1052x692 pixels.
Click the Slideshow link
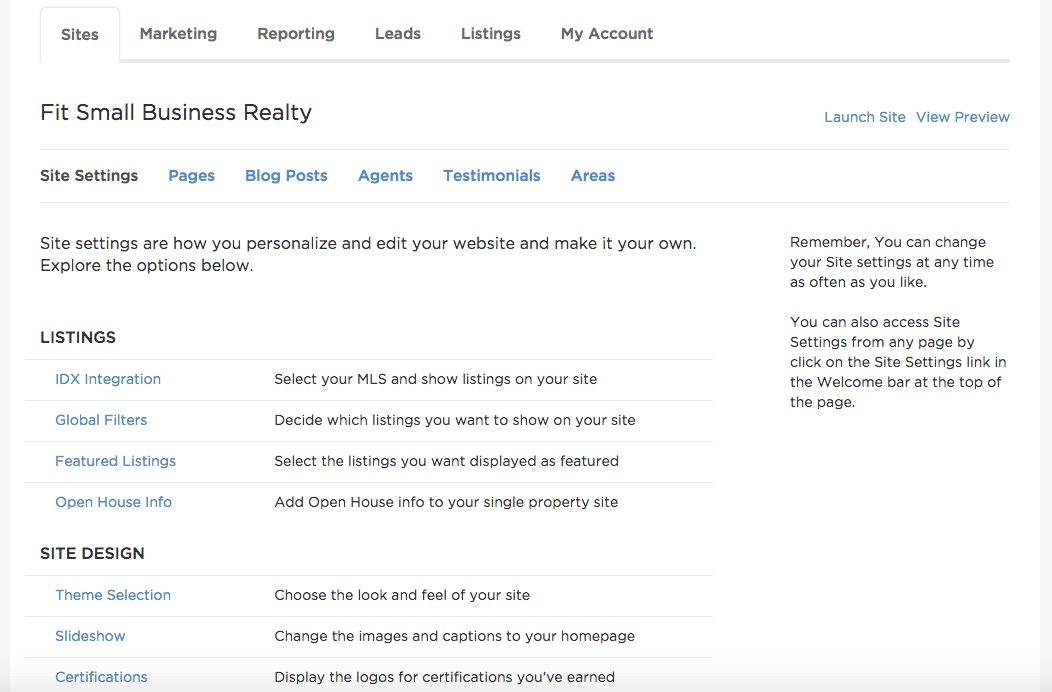click(x=90, y=636)
